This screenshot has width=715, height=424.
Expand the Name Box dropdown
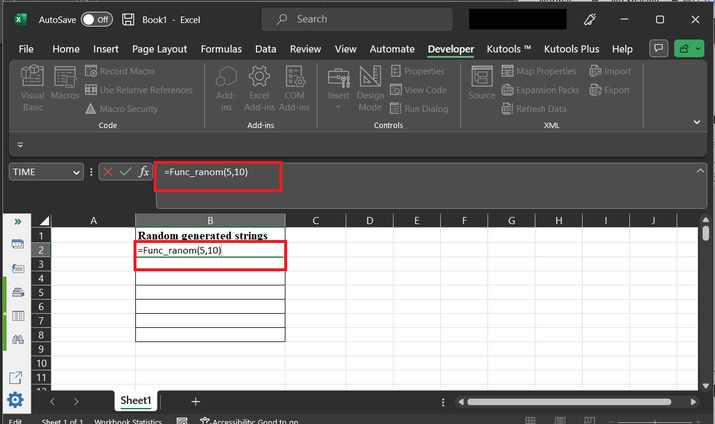coord(76,172)
